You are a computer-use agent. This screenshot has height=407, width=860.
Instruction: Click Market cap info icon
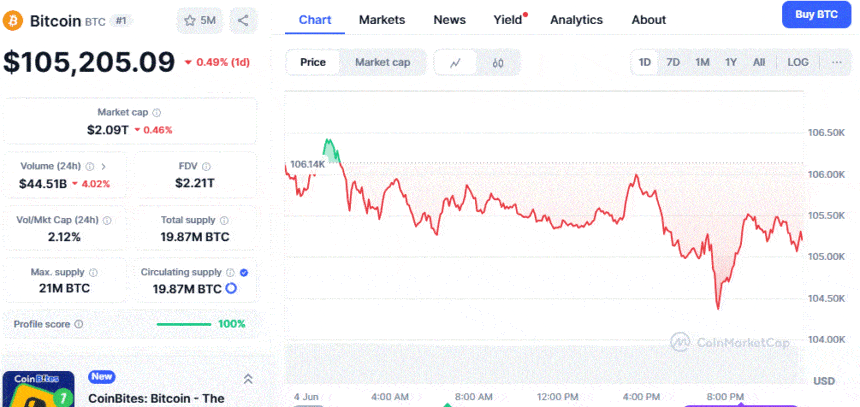pyautogui.click(x=156, y=113)
